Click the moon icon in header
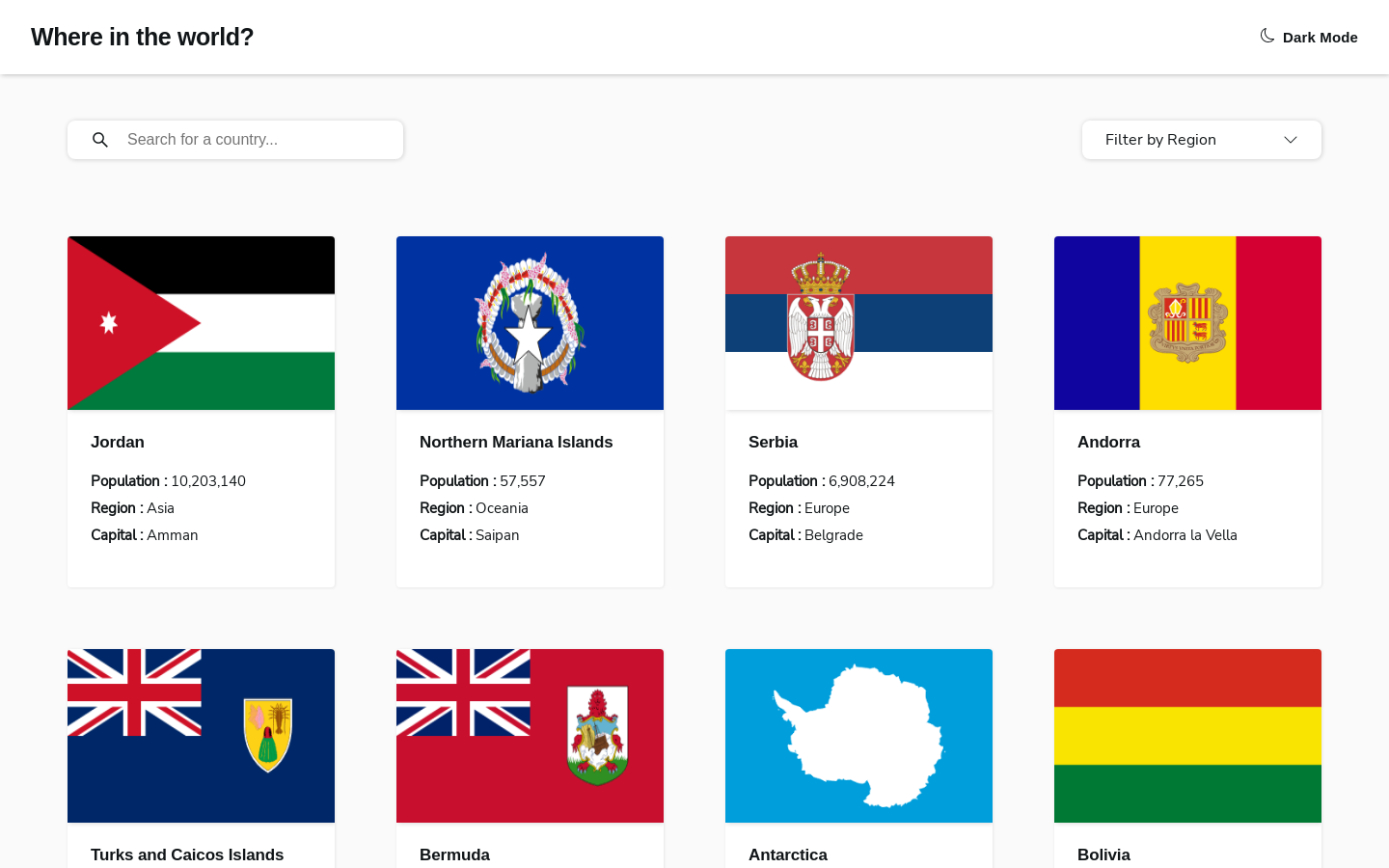This screenshot has height=868, width=1389. (x=1267, y=36)
